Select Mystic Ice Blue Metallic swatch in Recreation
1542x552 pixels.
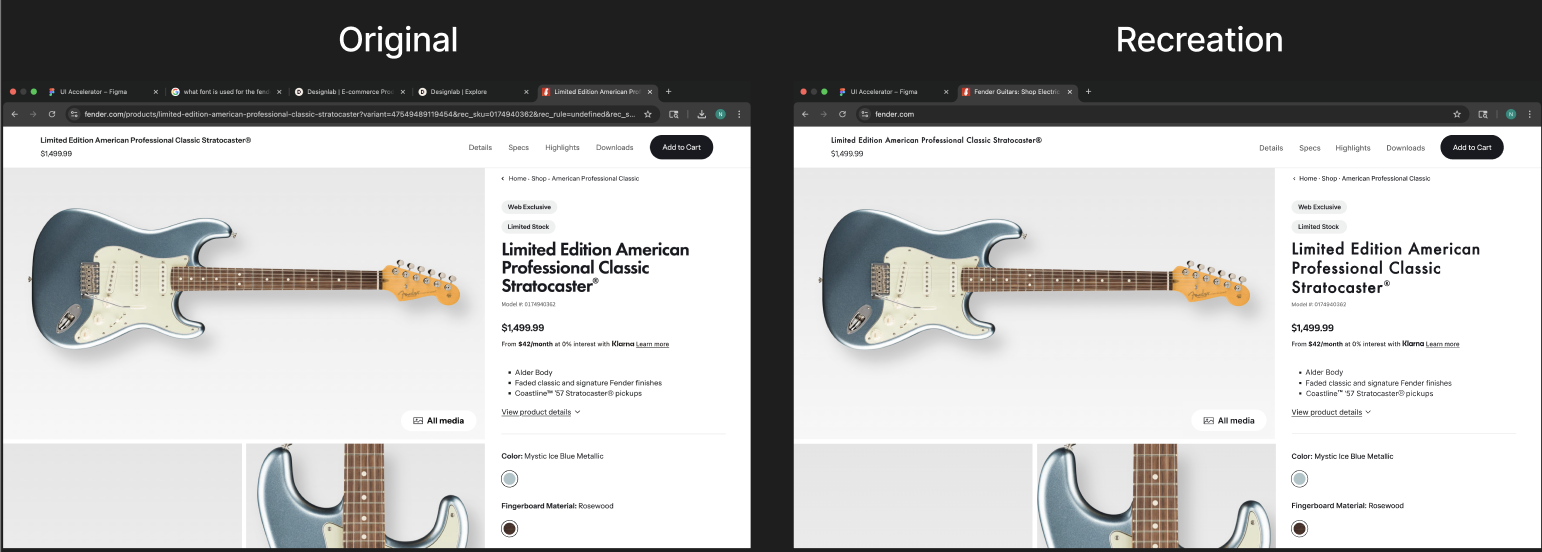pos(1300,479)
